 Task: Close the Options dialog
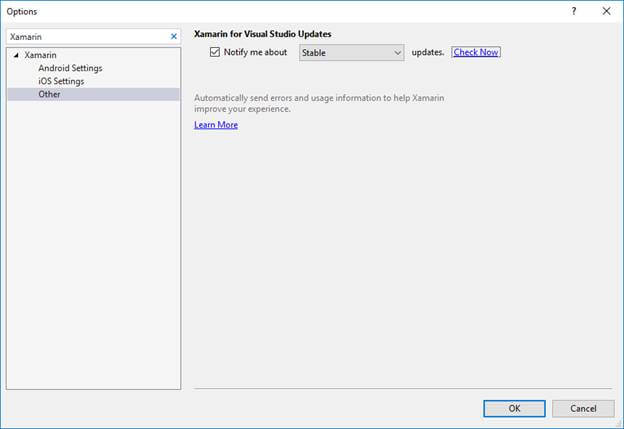tap(605, 11)
